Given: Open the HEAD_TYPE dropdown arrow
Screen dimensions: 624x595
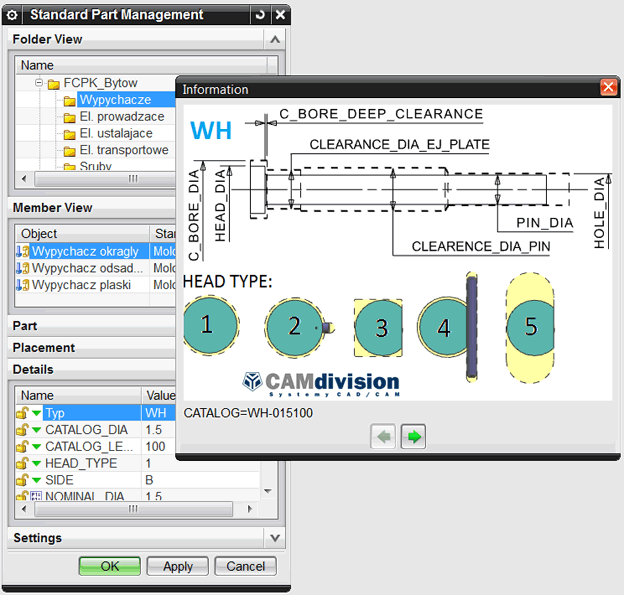Looking at the screenshot, I should (37, 463).
